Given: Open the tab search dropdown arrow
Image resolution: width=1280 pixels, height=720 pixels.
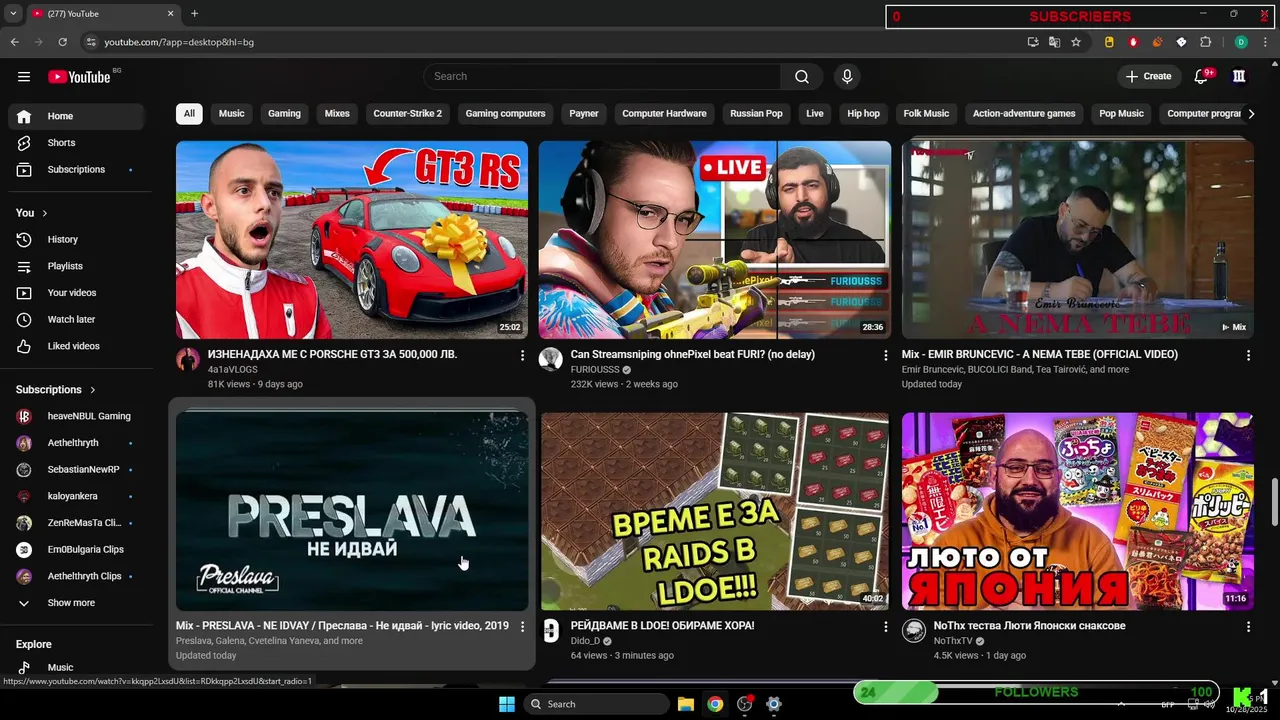Looking at the screenshot, I should pos(13,14).
